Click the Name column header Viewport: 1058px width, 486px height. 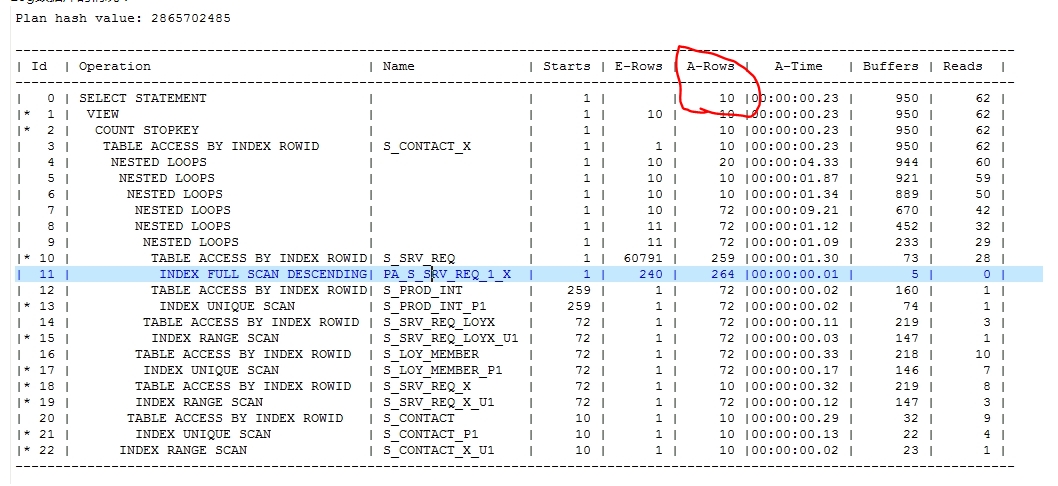coord(399,66)
